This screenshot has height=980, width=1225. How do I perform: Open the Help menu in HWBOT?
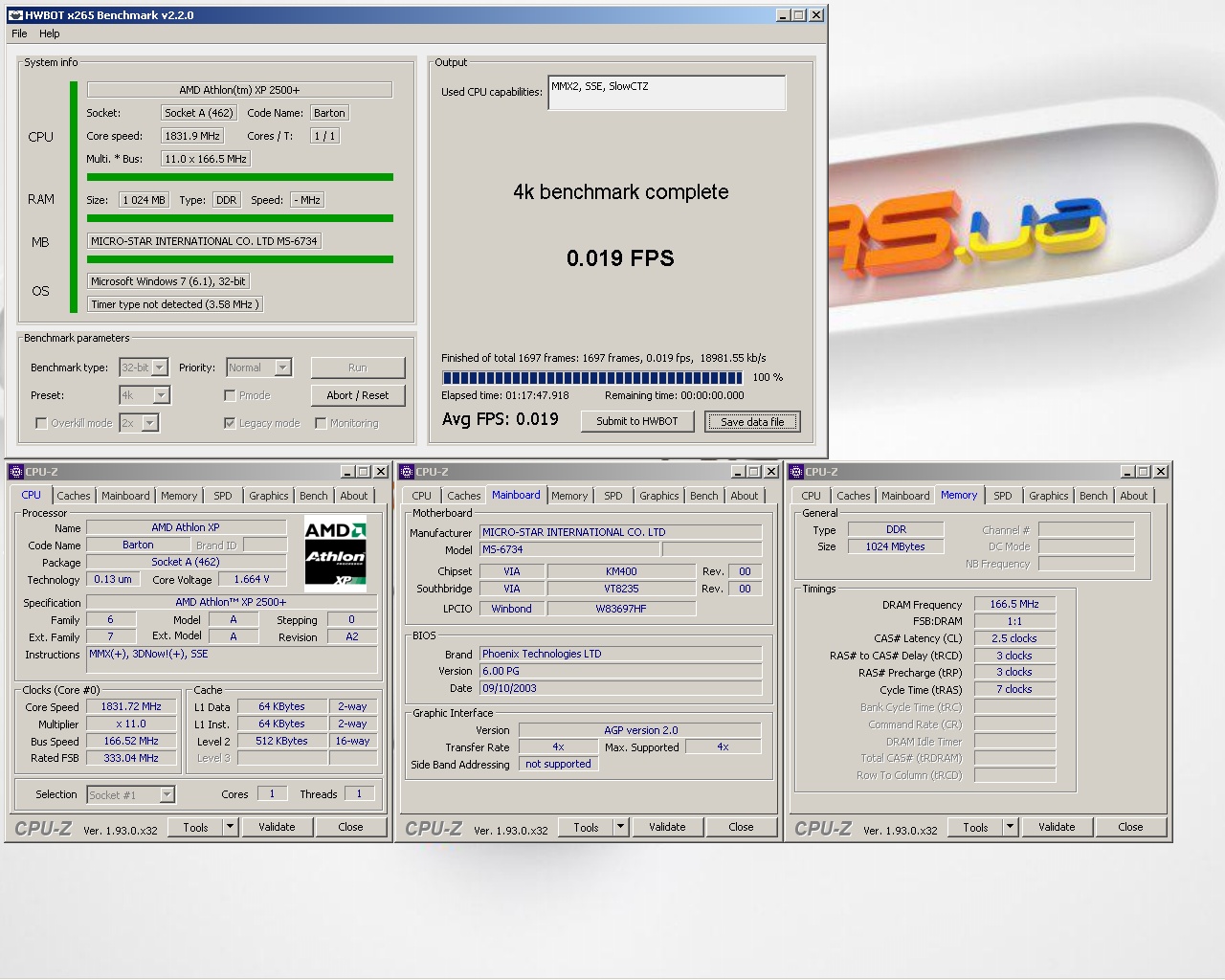coord(50,33)
